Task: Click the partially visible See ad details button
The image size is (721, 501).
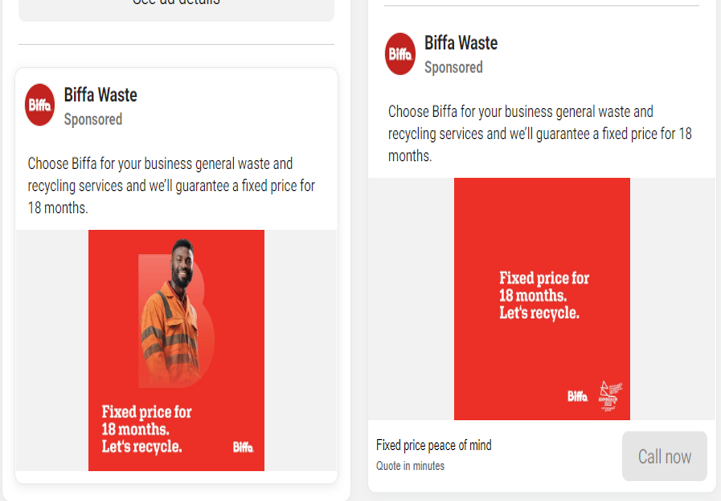Action: click(x=176, y=5)
